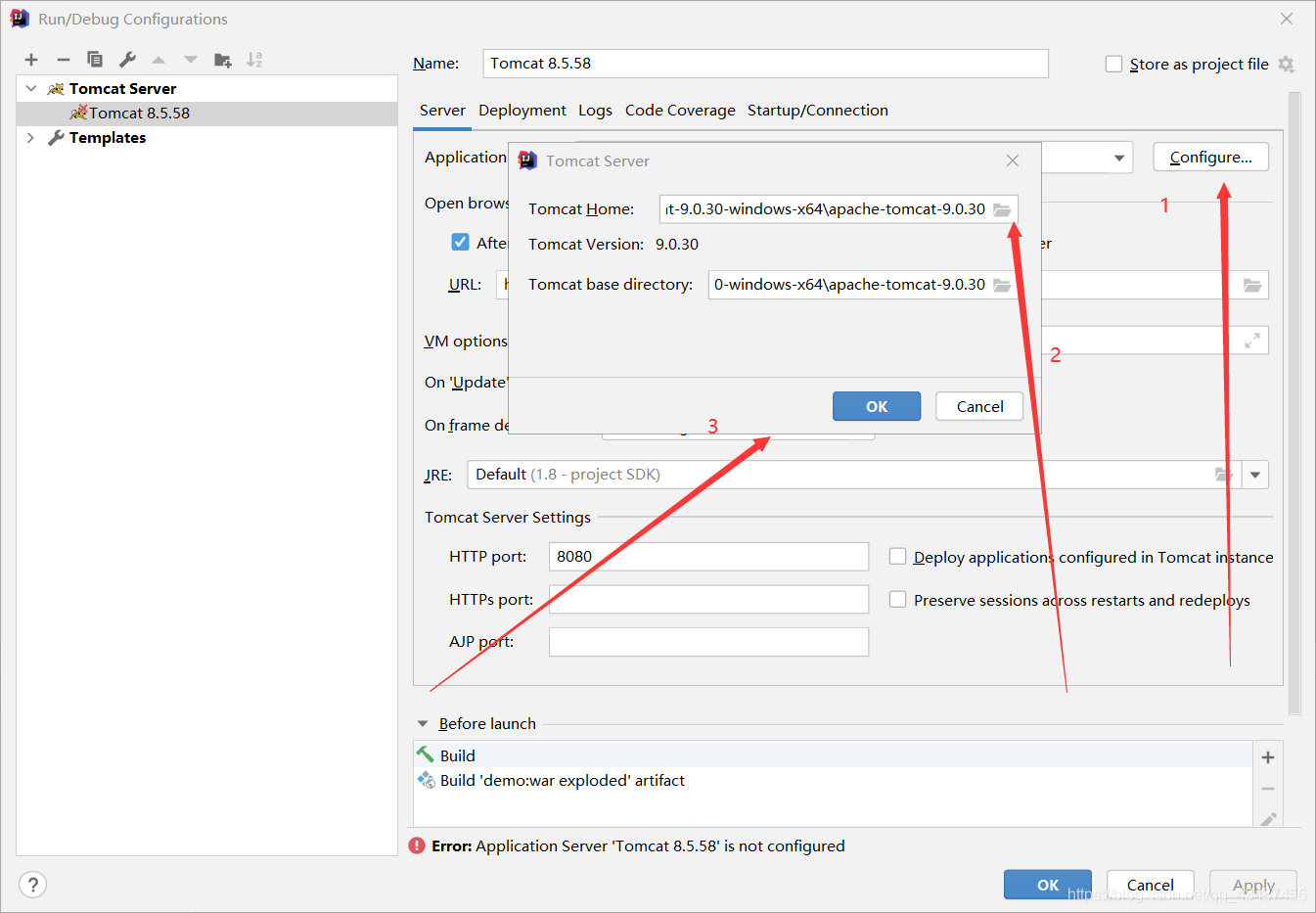Browse for Tomcat base directory folder icon
Screen dimensions: 1316x913
1002,285
